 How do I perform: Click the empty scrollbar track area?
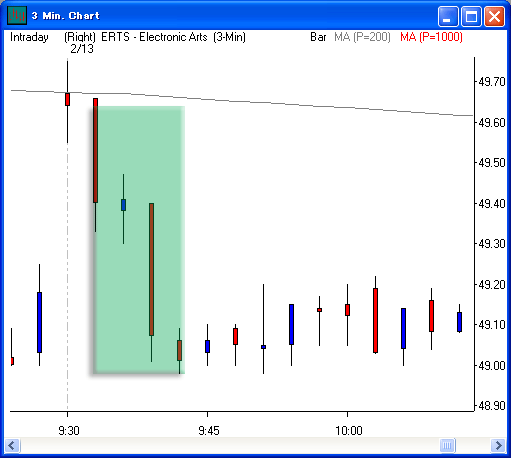(230, 445)
